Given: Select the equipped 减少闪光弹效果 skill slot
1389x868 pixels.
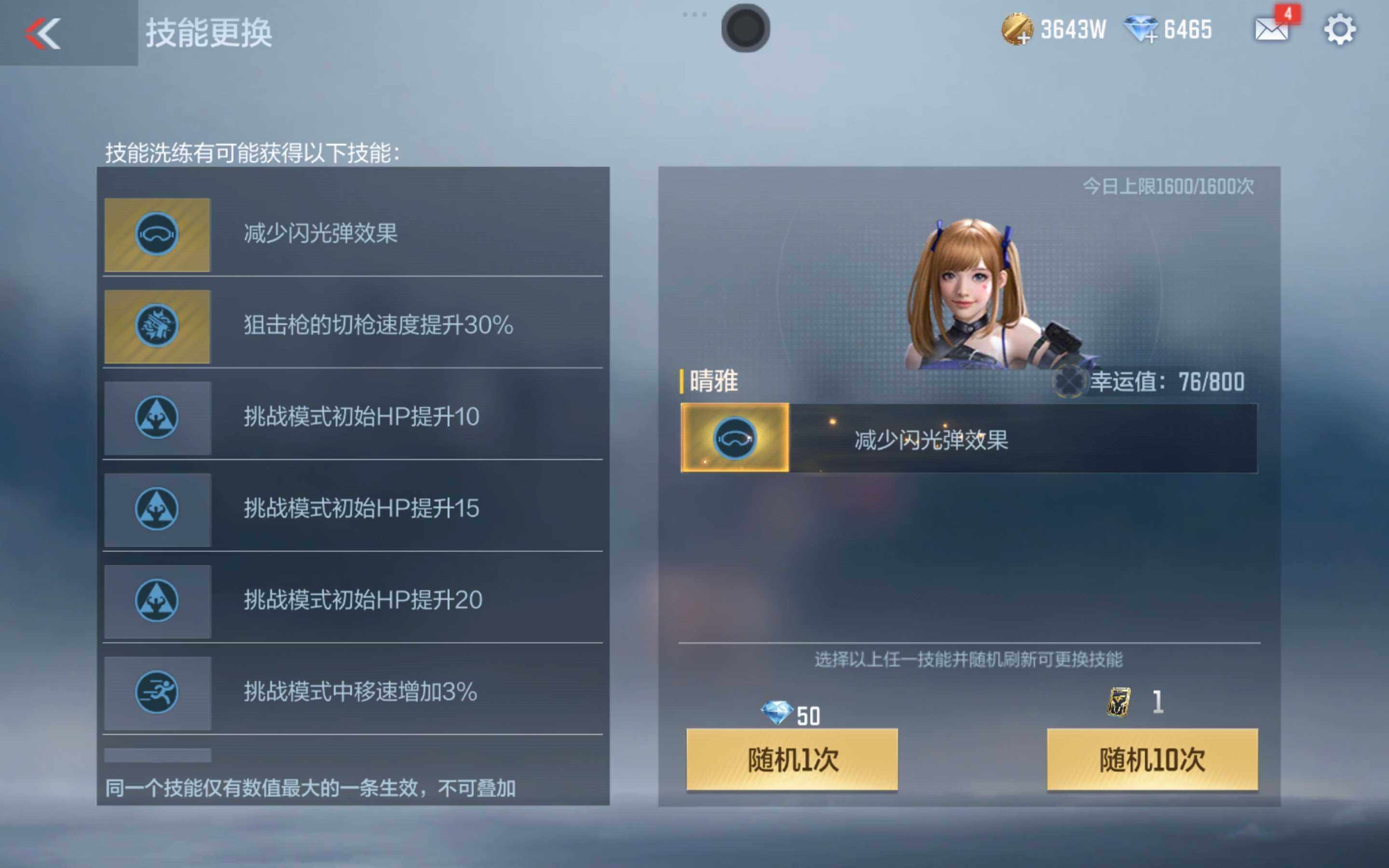Looking at the screenshot, I should 969,438.
